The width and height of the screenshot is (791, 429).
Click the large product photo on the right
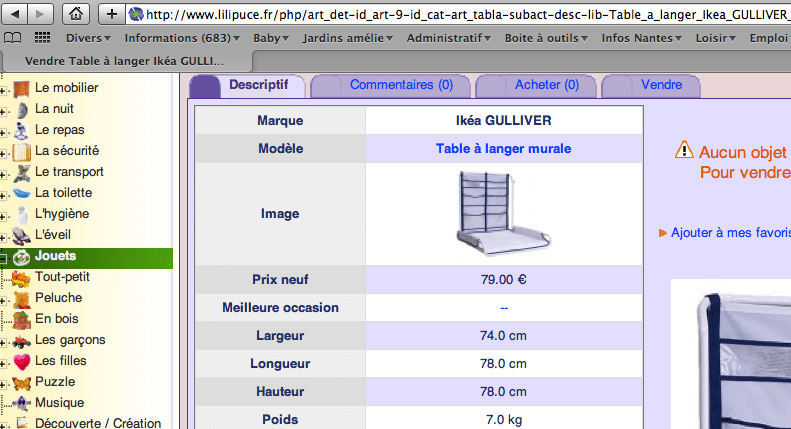[x=731, y=354]
